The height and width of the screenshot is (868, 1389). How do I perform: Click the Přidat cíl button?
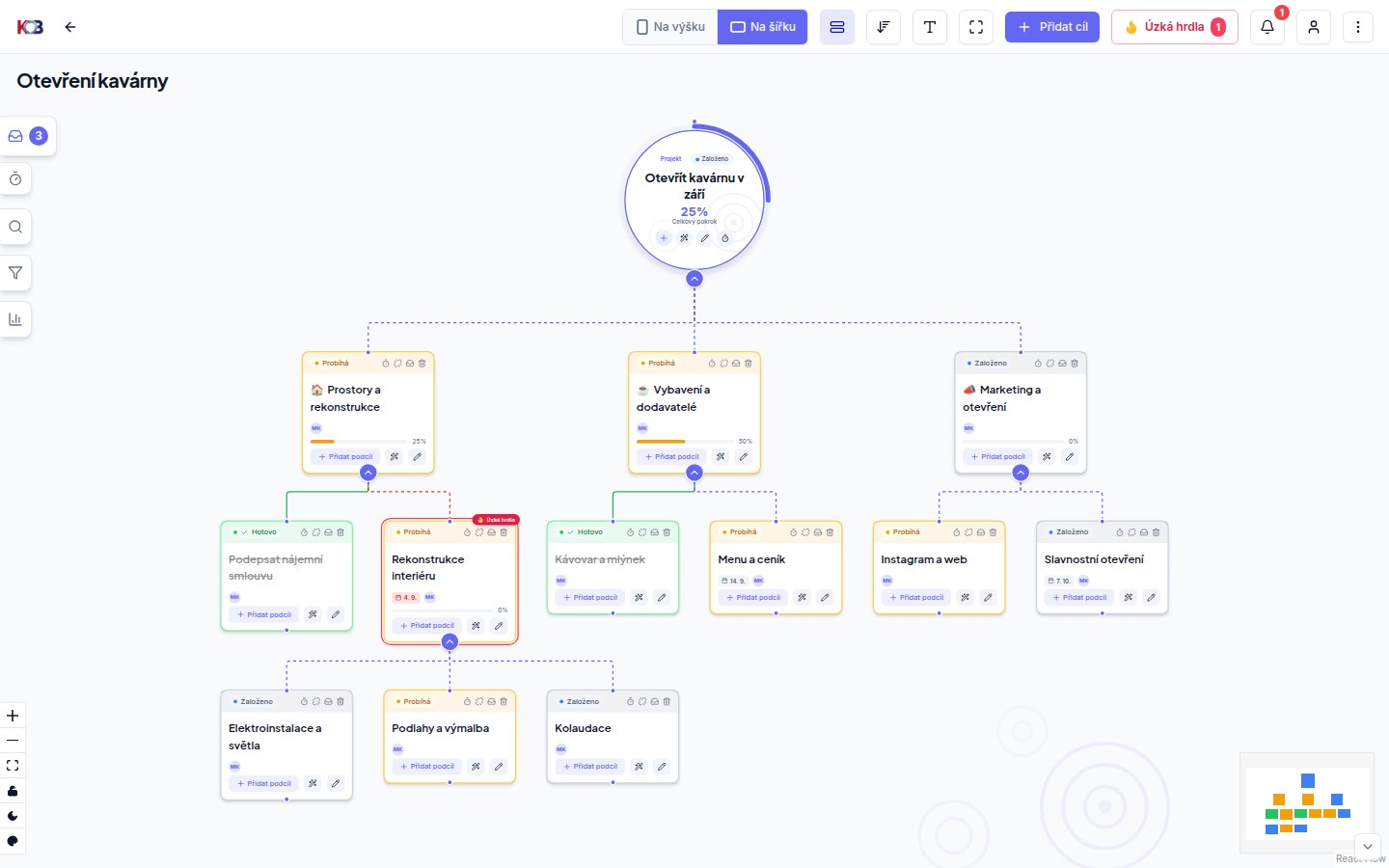[x=1052, y=27]
